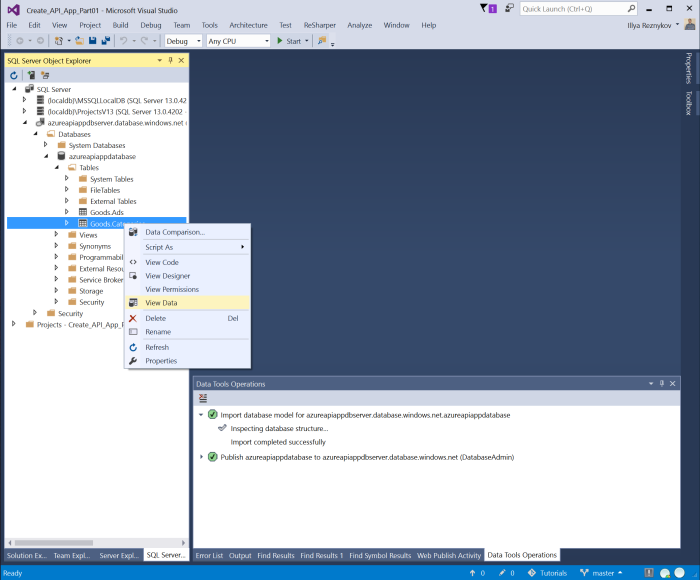Switch to the Error List tab
Viewport: 700px width, 580px height.
pyautogui.click(x=209, y=555)
